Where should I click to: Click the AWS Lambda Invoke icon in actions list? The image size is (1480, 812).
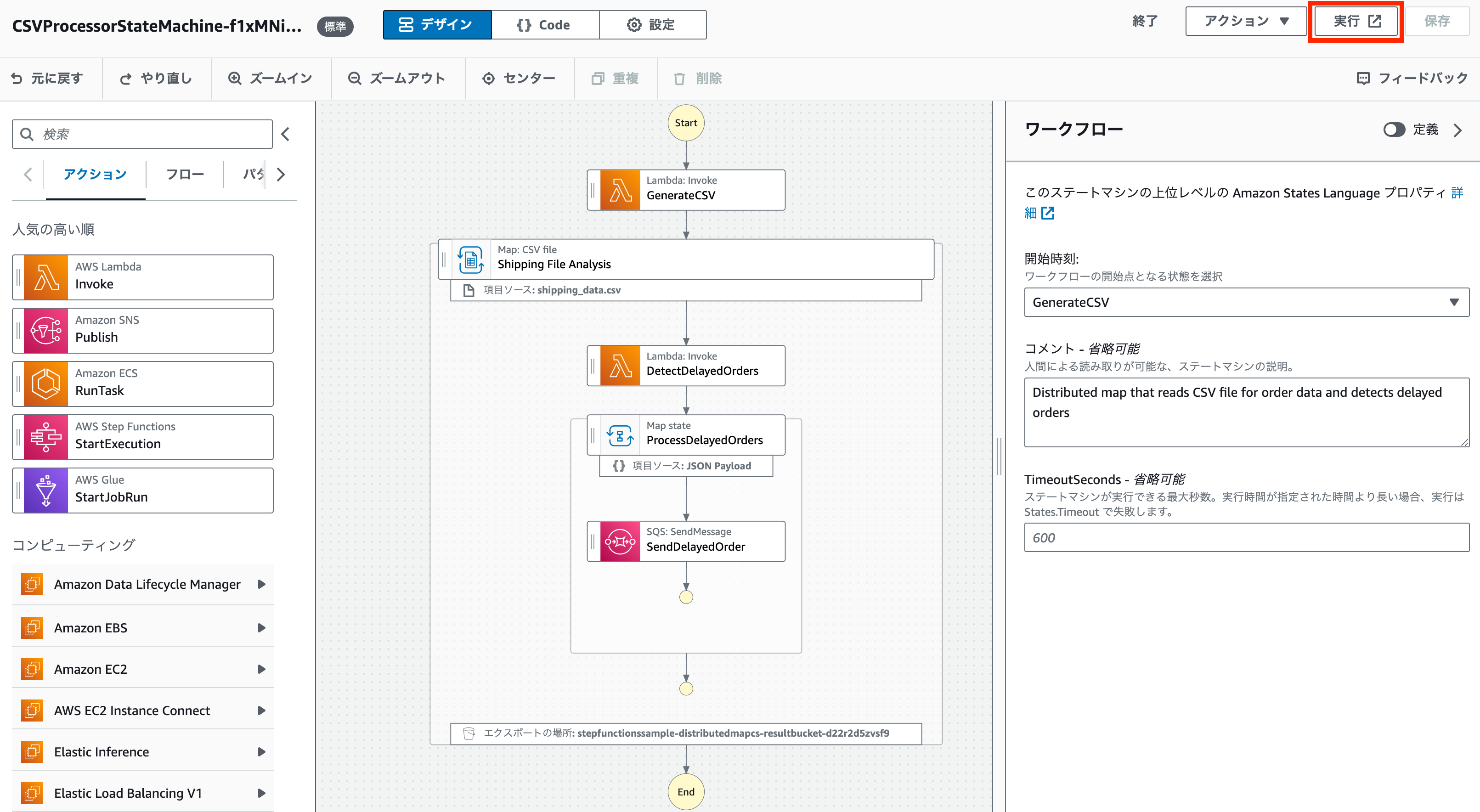coord(46,277)
